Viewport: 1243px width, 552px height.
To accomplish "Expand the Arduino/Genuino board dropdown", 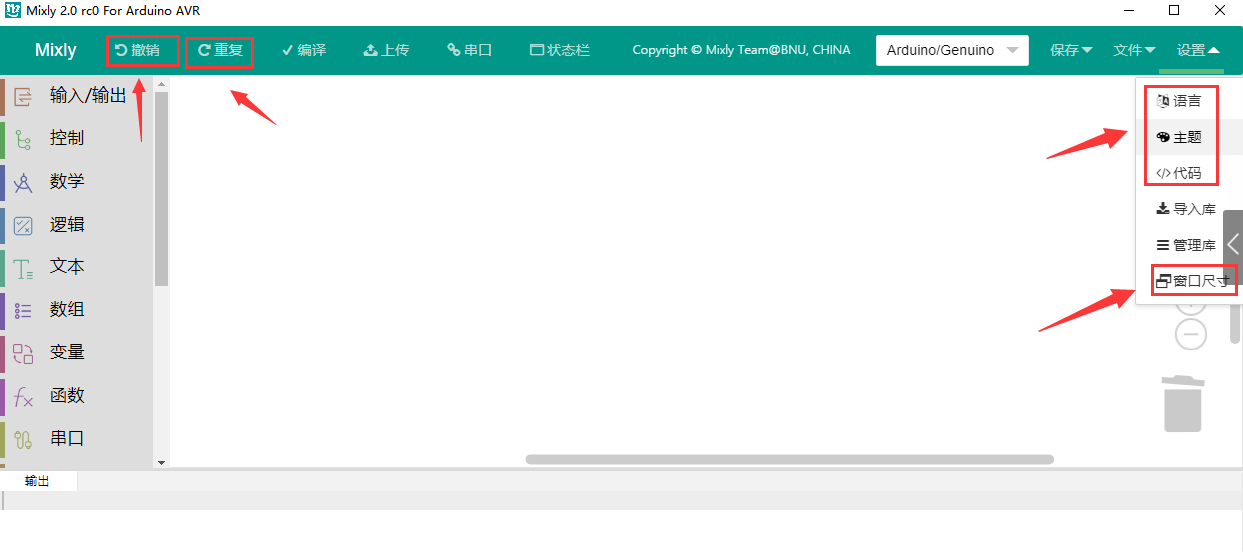I will [952, 50].
